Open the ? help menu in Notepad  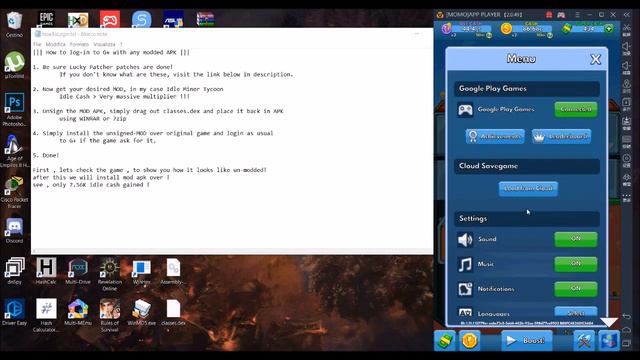point(121,44)
